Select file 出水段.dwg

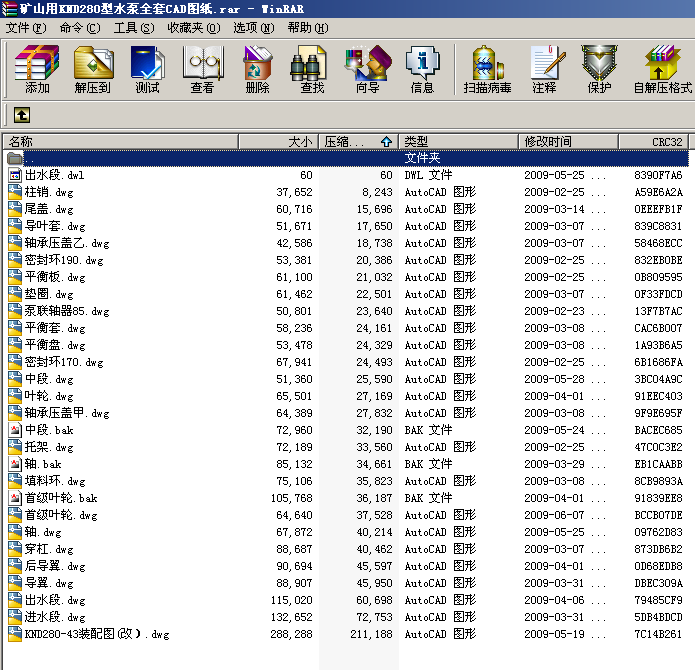55,600
